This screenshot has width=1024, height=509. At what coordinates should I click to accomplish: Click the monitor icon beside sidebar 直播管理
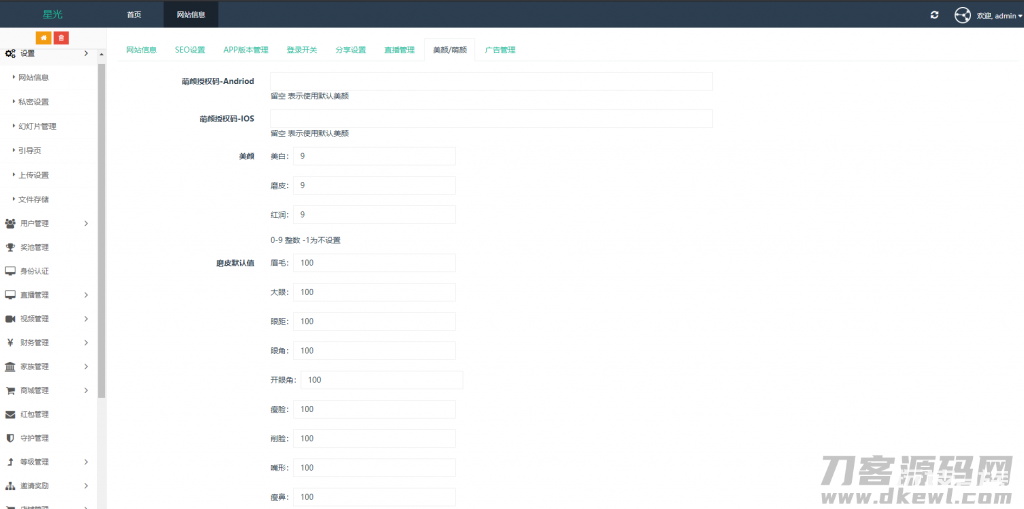10,295
